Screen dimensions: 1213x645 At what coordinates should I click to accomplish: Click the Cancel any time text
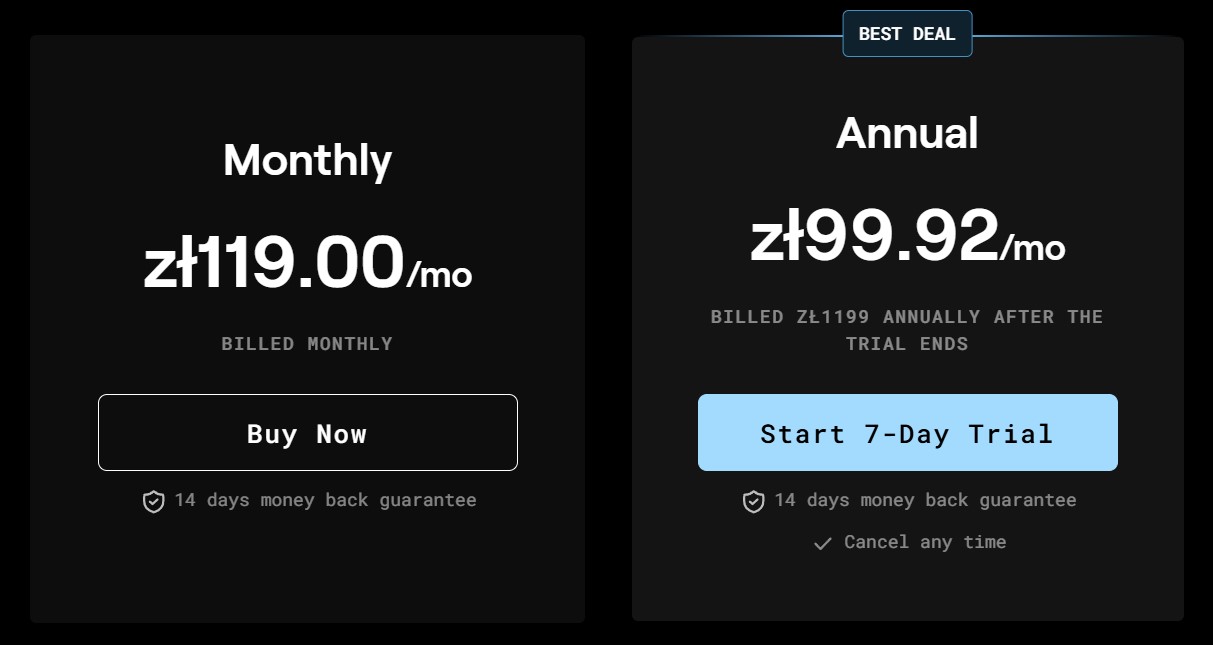(x=925, y=542)
